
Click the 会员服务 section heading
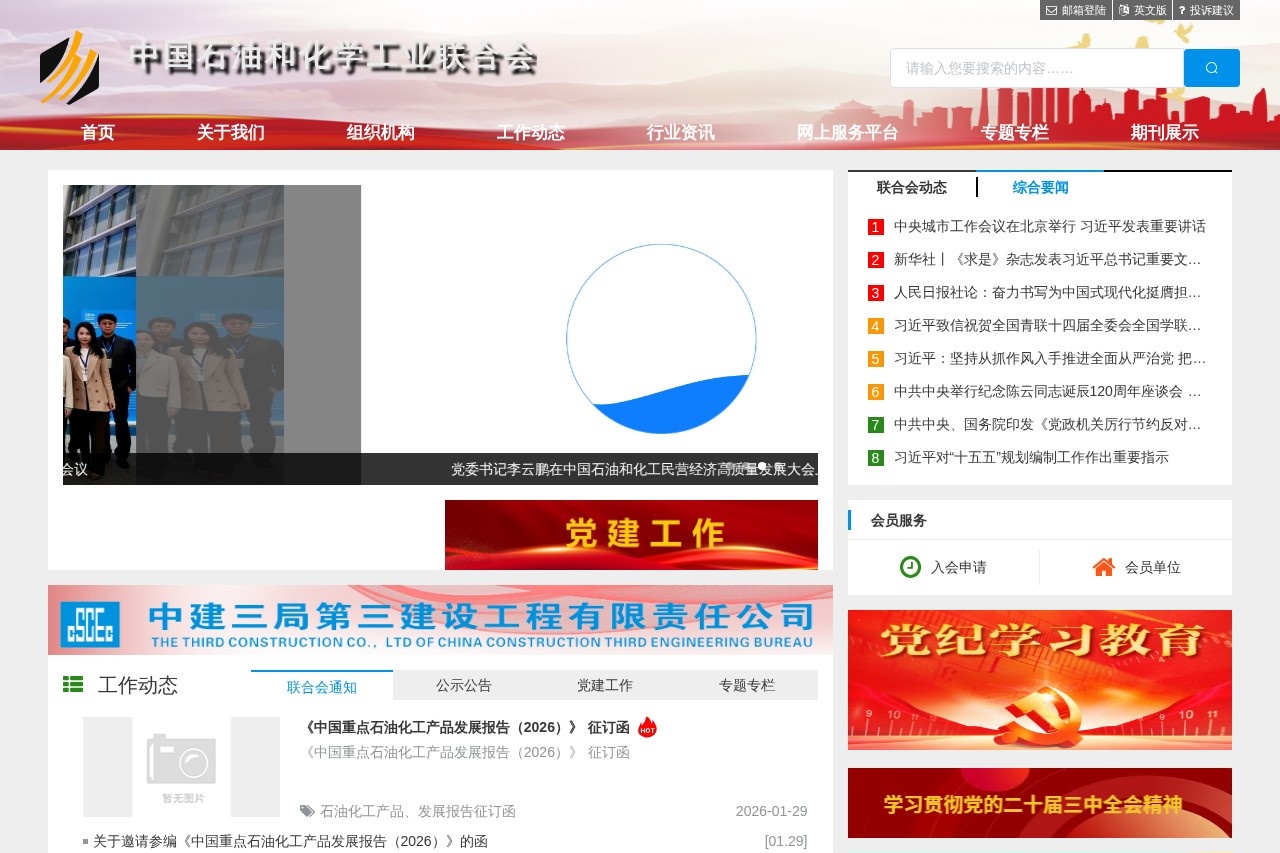899,520
